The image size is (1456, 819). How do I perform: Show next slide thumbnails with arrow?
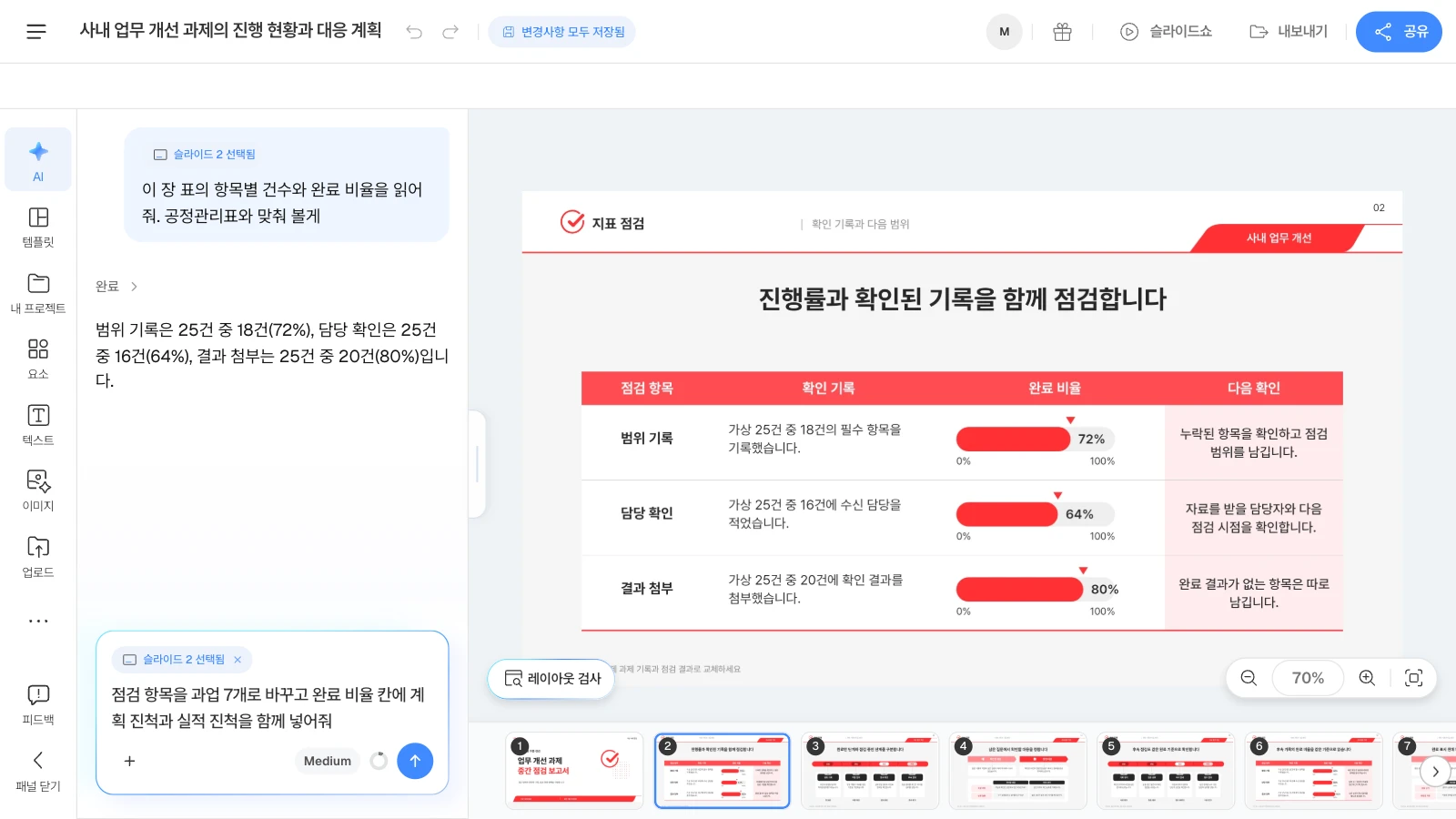pos(1435,772)
